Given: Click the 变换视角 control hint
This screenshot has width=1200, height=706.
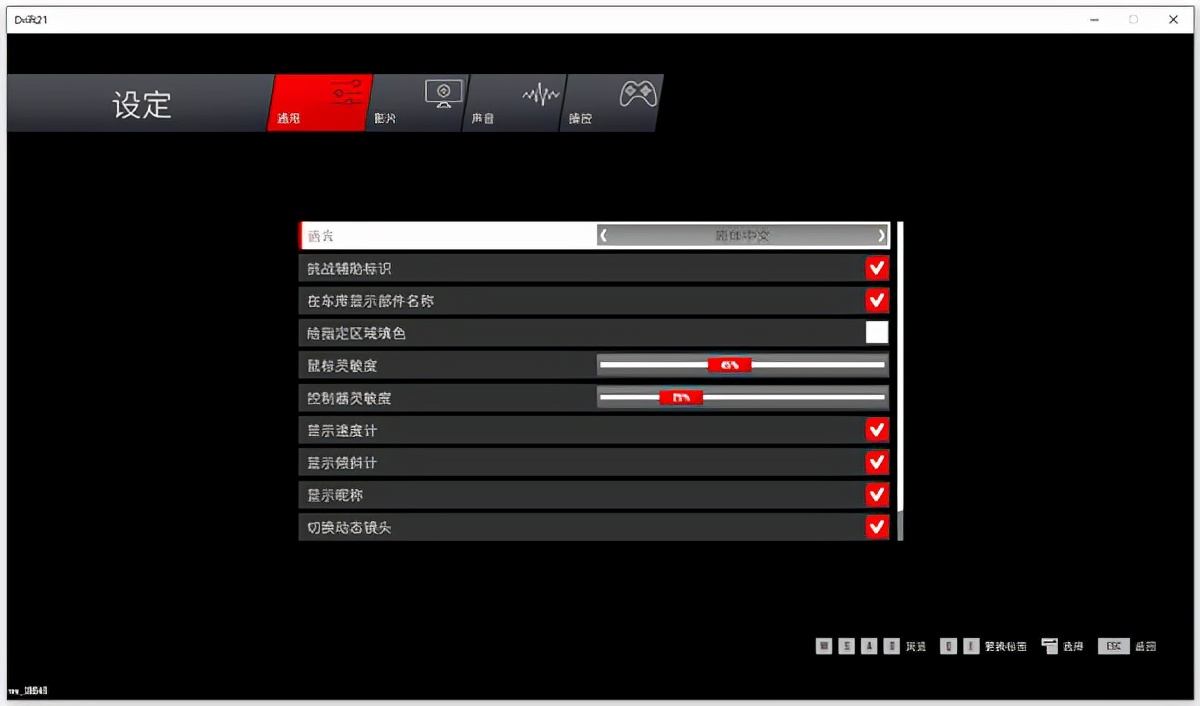Looking at the screenshot, I should pyautogui.click(x=1000, y=645).
